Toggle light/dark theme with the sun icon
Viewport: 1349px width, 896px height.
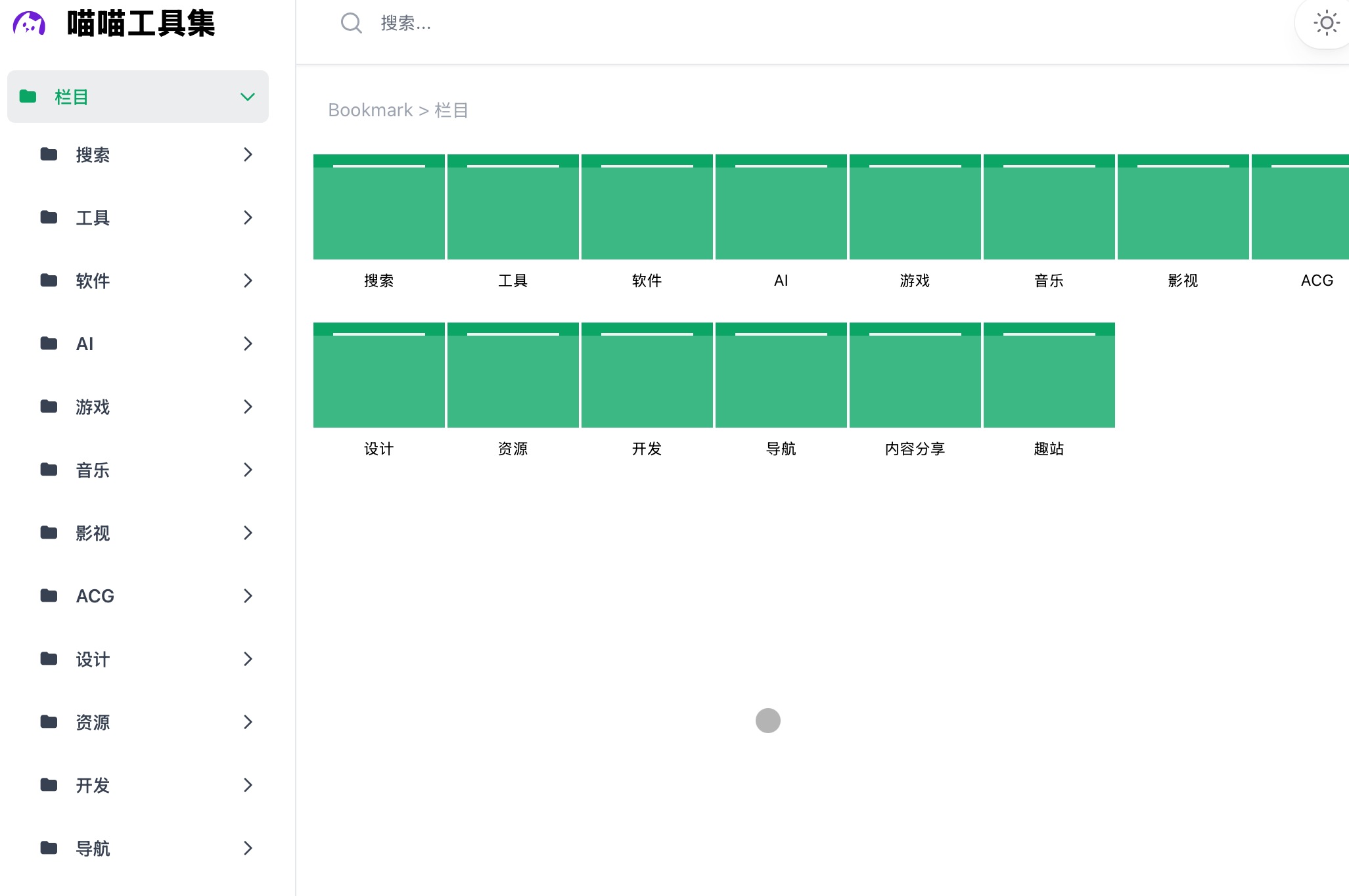(x=1327, y=23)
